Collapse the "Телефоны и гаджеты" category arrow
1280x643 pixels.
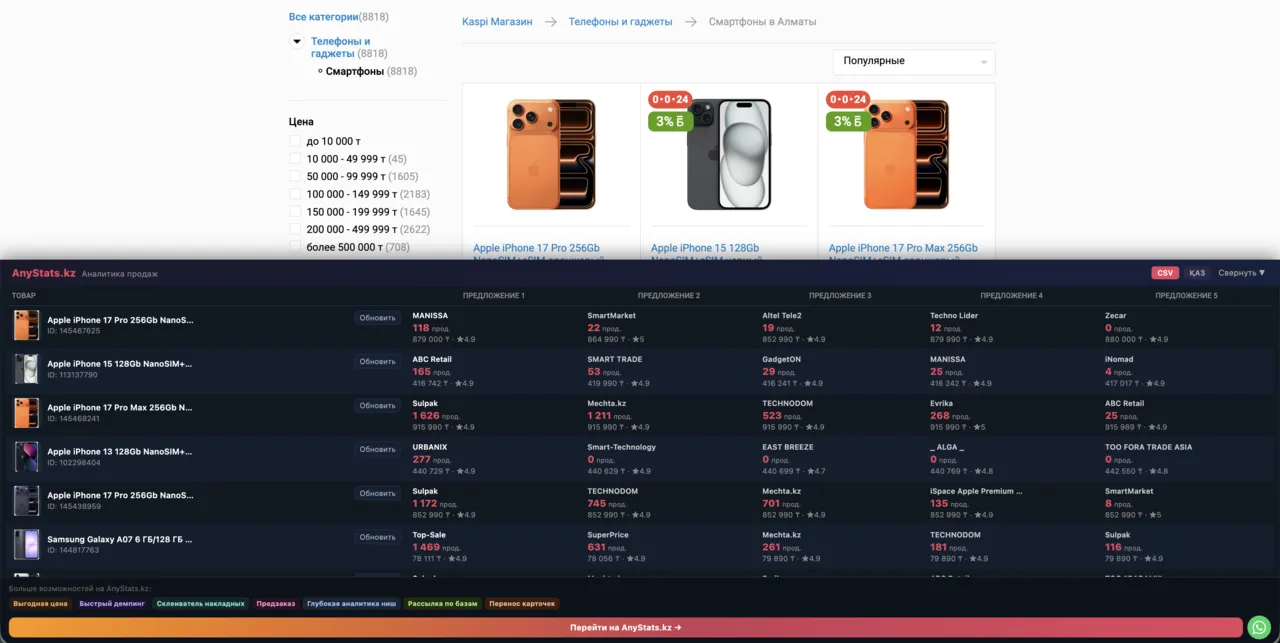pyautogui.click(x=297, y=42)
